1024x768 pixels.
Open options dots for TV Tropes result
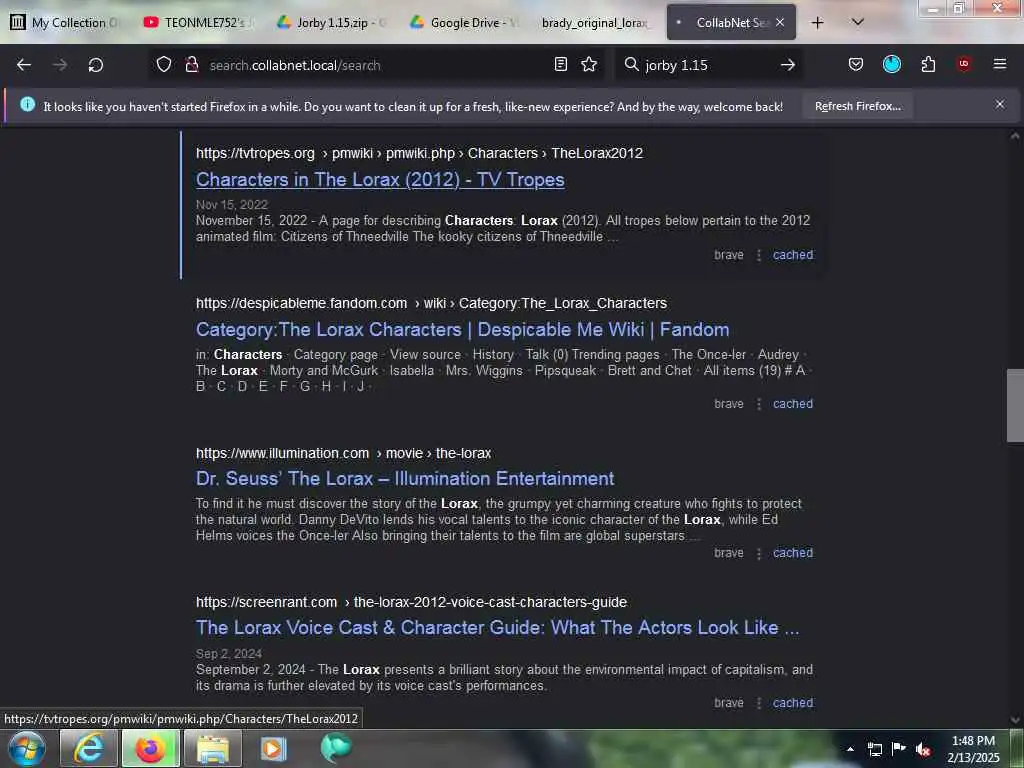[758, 255]
